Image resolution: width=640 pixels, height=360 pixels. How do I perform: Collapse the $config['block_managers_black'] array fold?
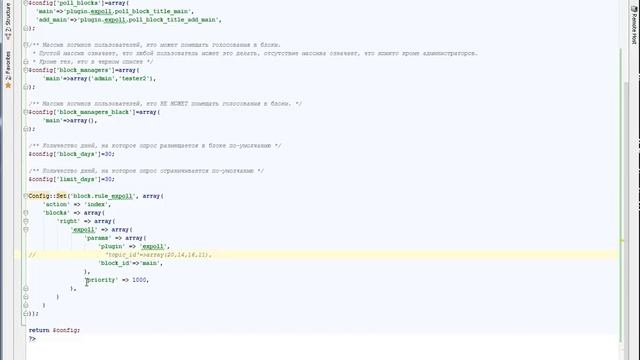point(25,112)
